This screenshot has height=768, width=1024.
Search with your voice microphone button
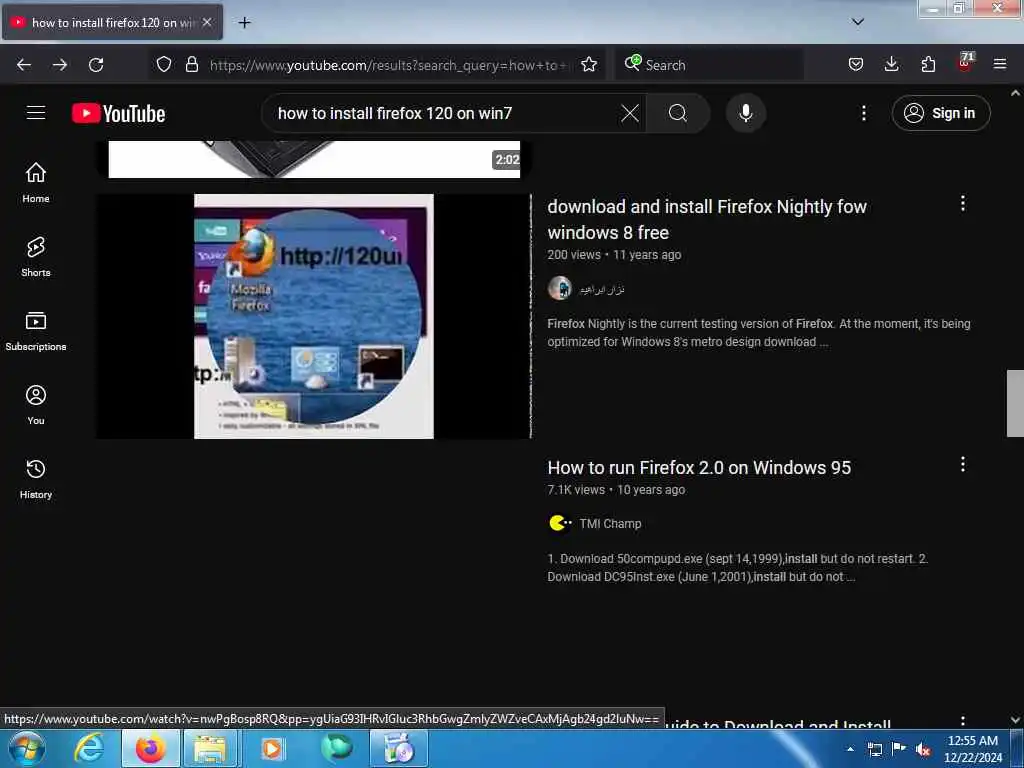coord(746,113)
